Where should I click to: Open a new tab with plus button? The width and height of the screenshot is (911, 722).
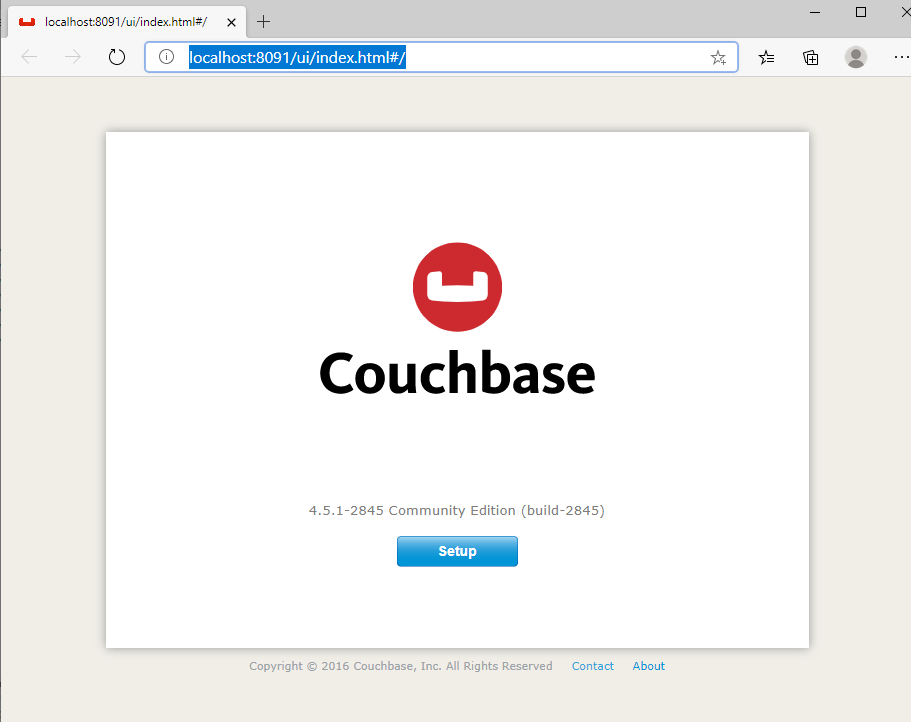(263, 22)
